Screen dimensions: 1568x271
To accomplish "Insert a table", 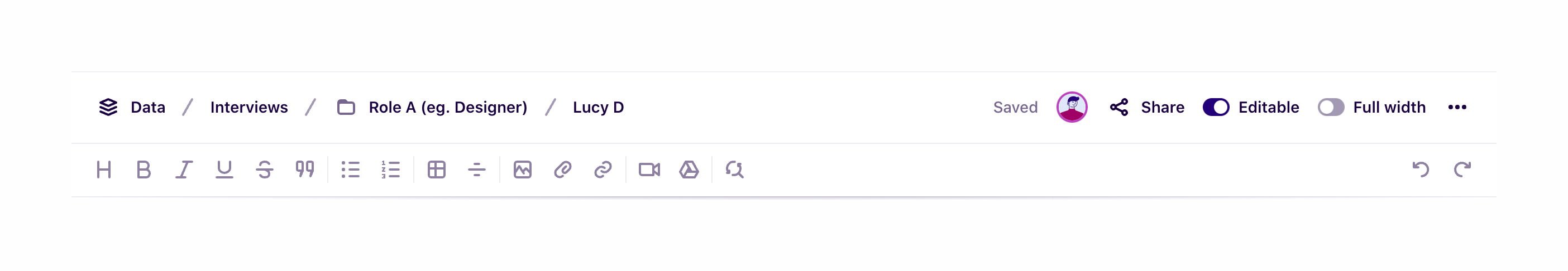I will point(437,170).
